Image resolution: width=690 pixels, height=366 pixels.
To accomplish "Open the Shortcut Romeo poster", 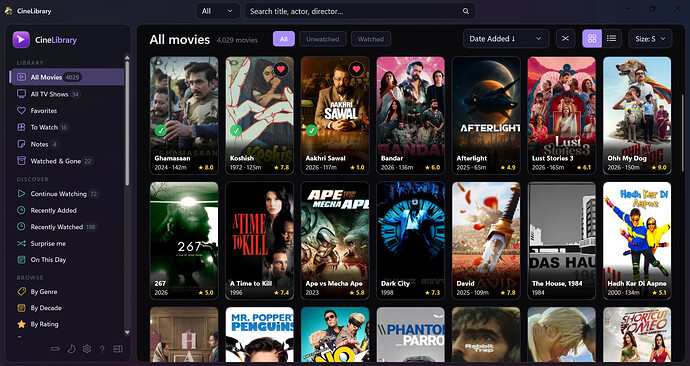I will click(637, 335).
